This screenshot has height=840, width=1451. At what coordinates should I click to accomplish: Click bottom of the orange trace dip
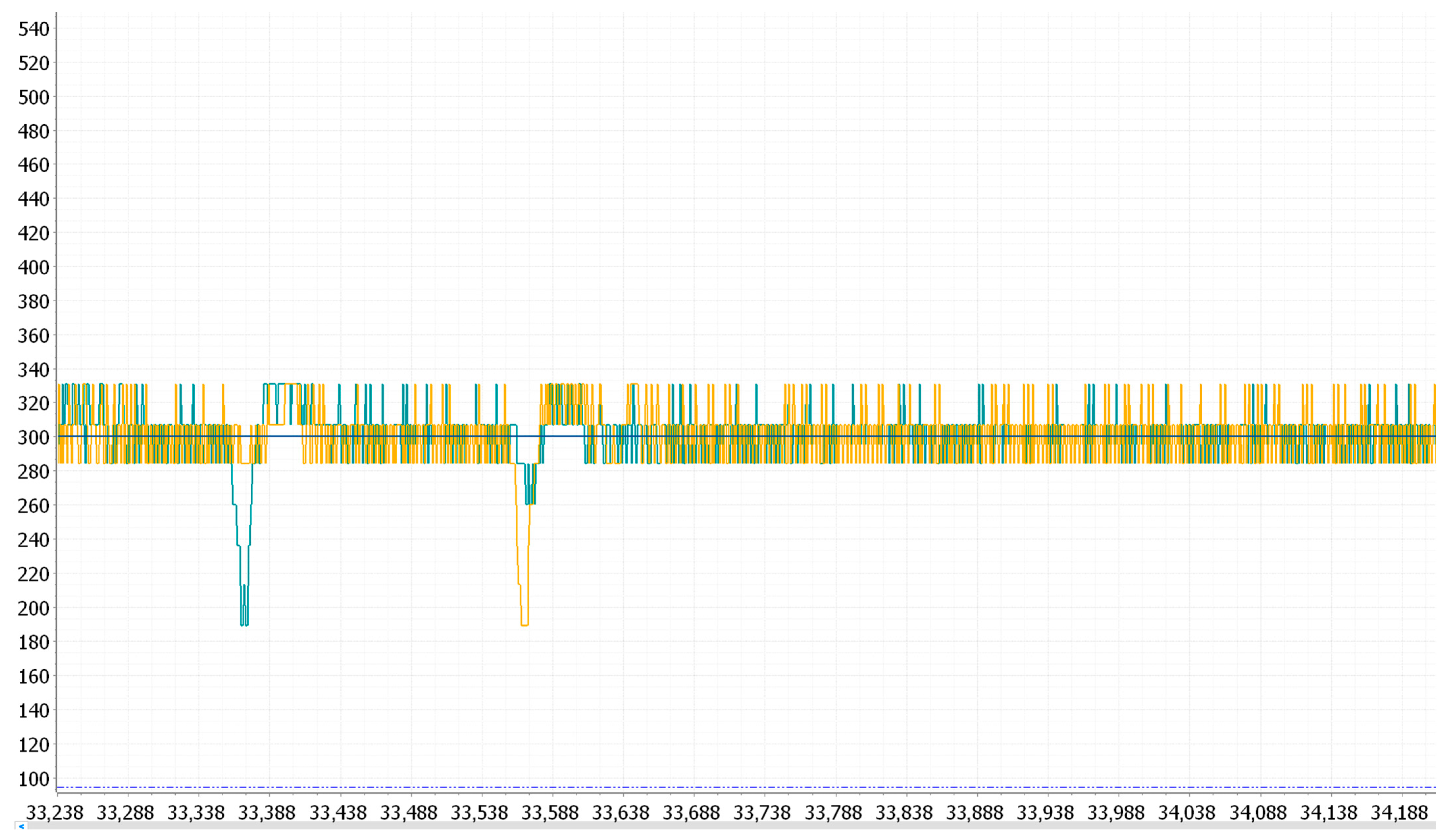tap(525, 625)
